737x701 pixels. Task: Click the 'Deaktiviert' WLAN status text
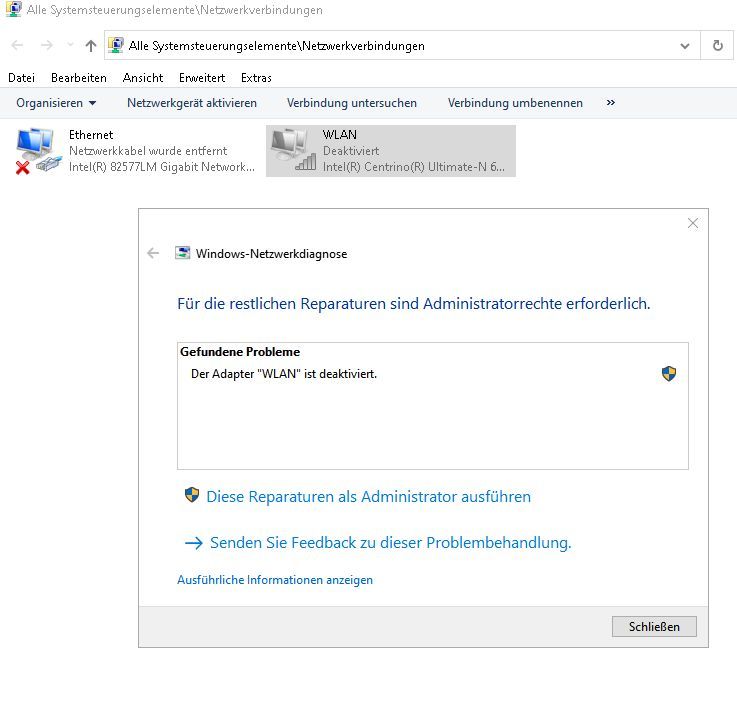coord(351,151)
